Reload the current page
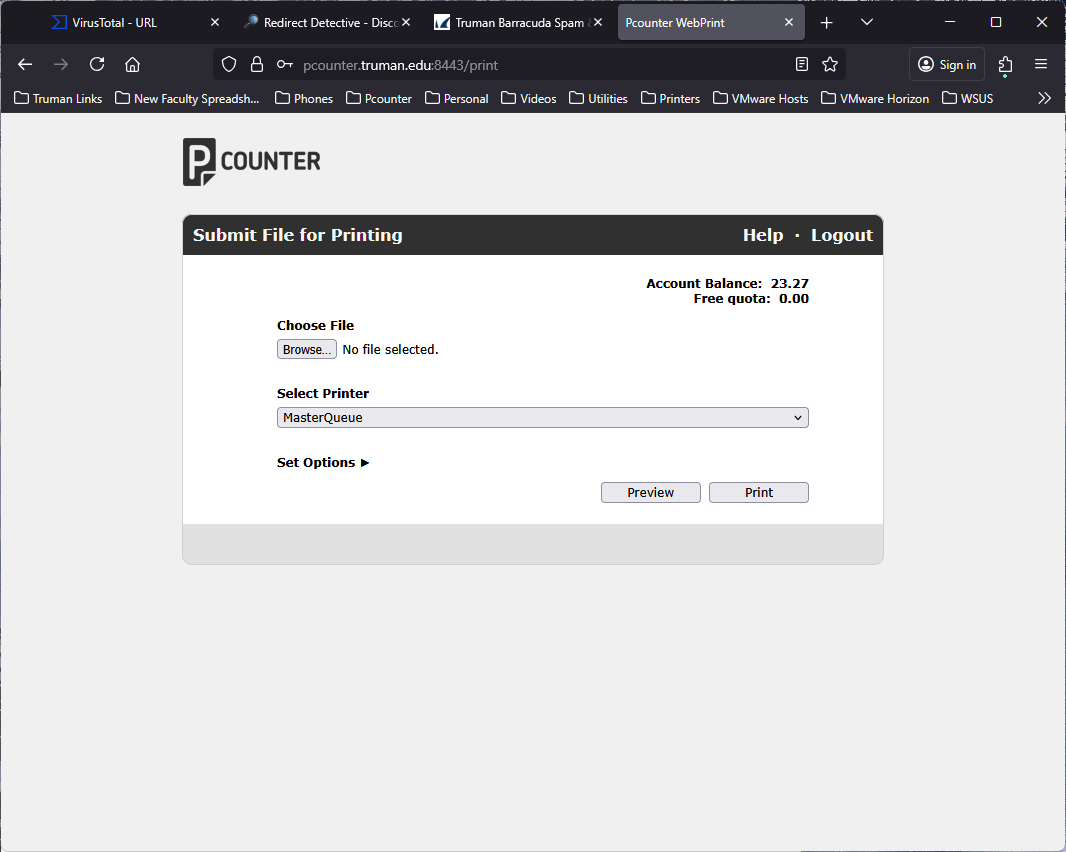Screen dimensions: 1066x852 97,65
